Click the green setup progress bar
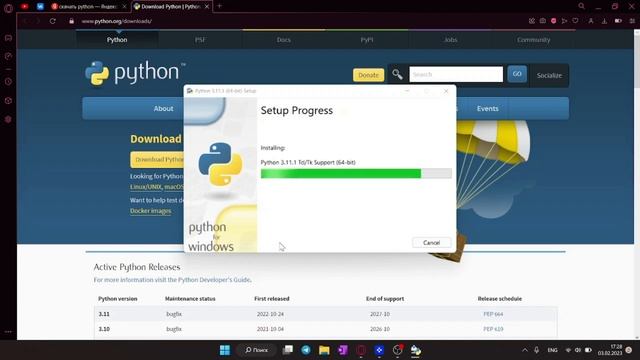 tap(356, 173)
